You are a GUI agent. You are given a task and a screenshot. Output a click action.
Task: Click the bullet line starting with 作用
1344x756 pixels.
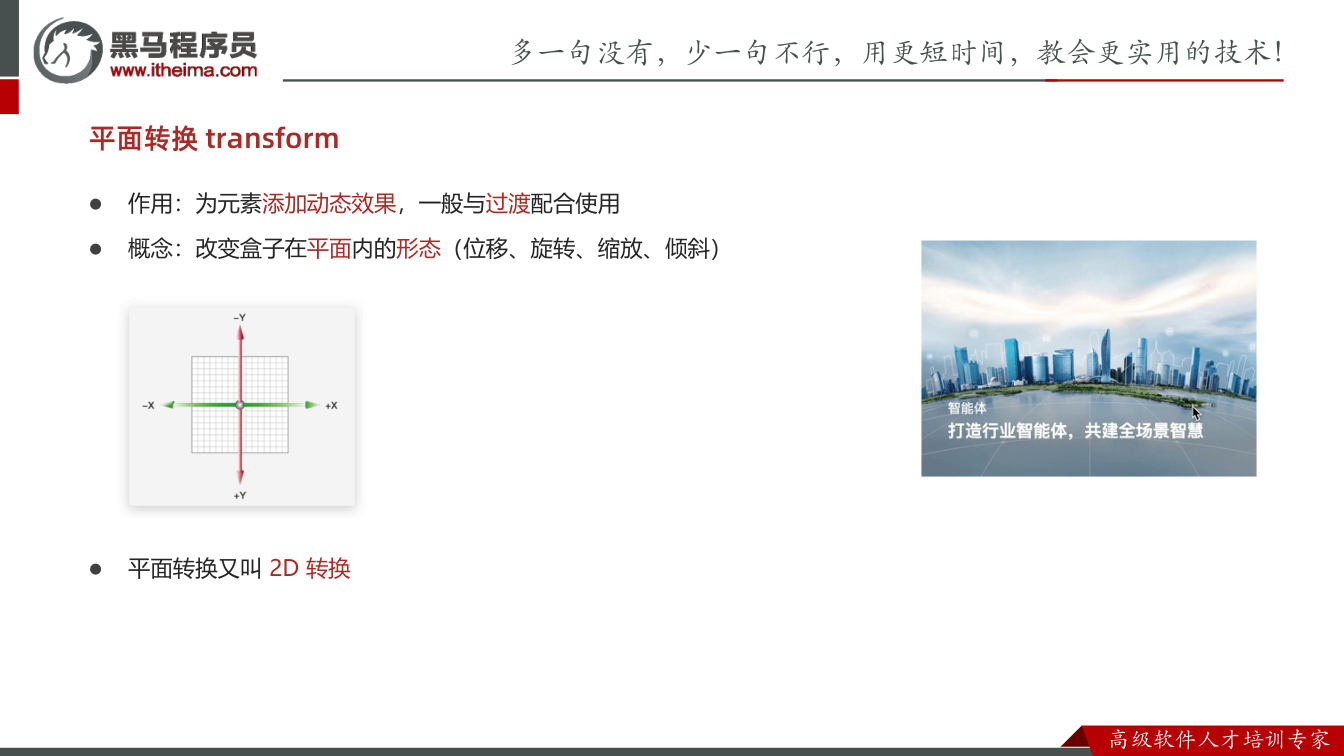tap(373, 204)
